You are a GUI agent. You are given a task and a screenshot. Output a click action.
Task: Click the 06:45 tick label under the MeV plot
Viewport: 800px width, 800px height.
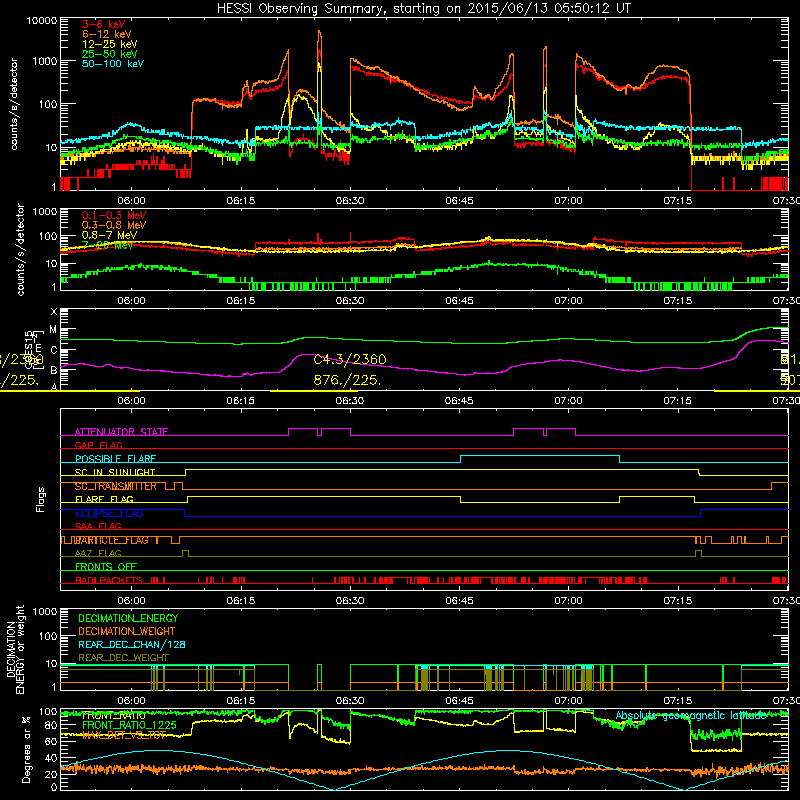click(459, 301)
